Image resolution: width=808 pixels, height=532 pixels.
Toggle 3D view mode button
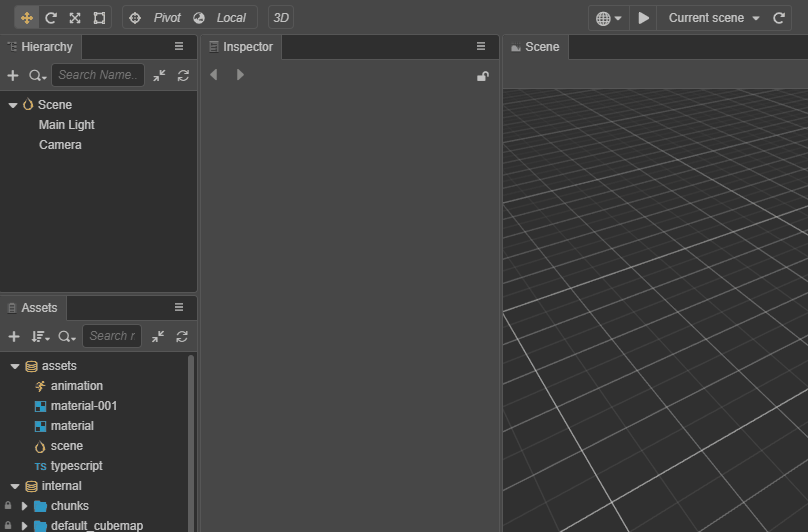[x=281, y=18]
